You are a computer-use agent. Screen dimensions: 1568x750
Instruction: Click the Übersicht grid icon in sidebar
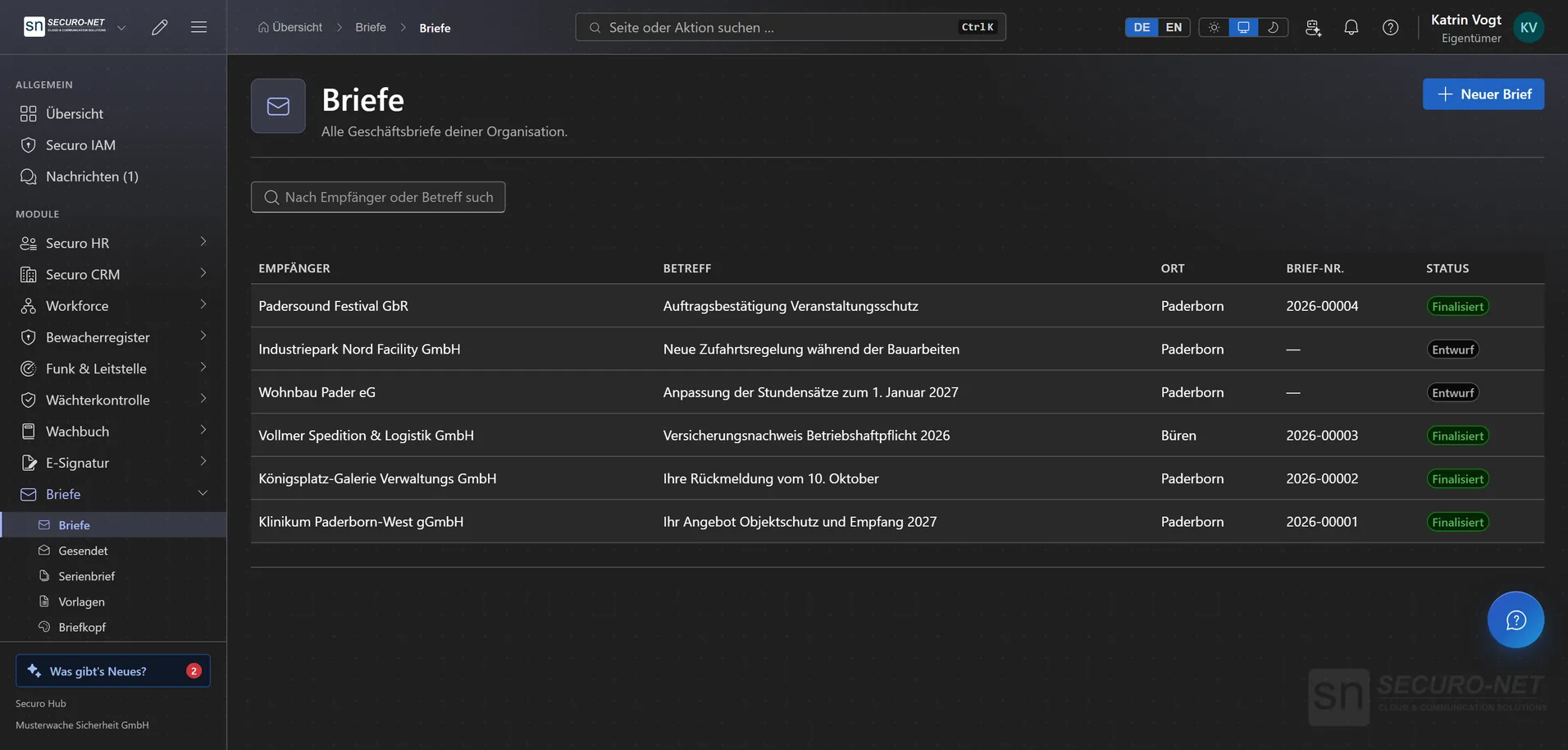pos(29,113)
